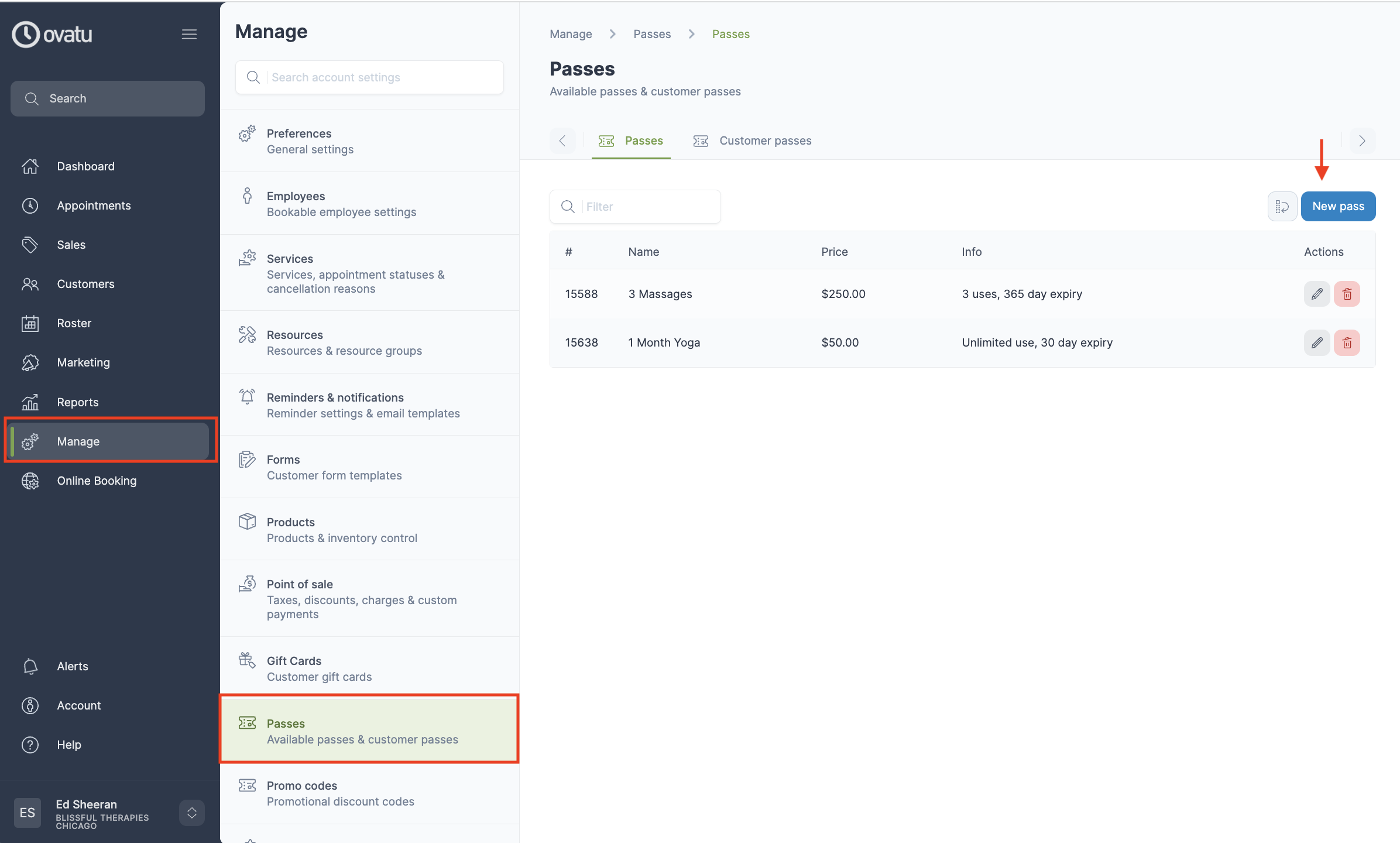
Task: Click the reorder passes icon beside New pass
Action: pos(1282,206)
